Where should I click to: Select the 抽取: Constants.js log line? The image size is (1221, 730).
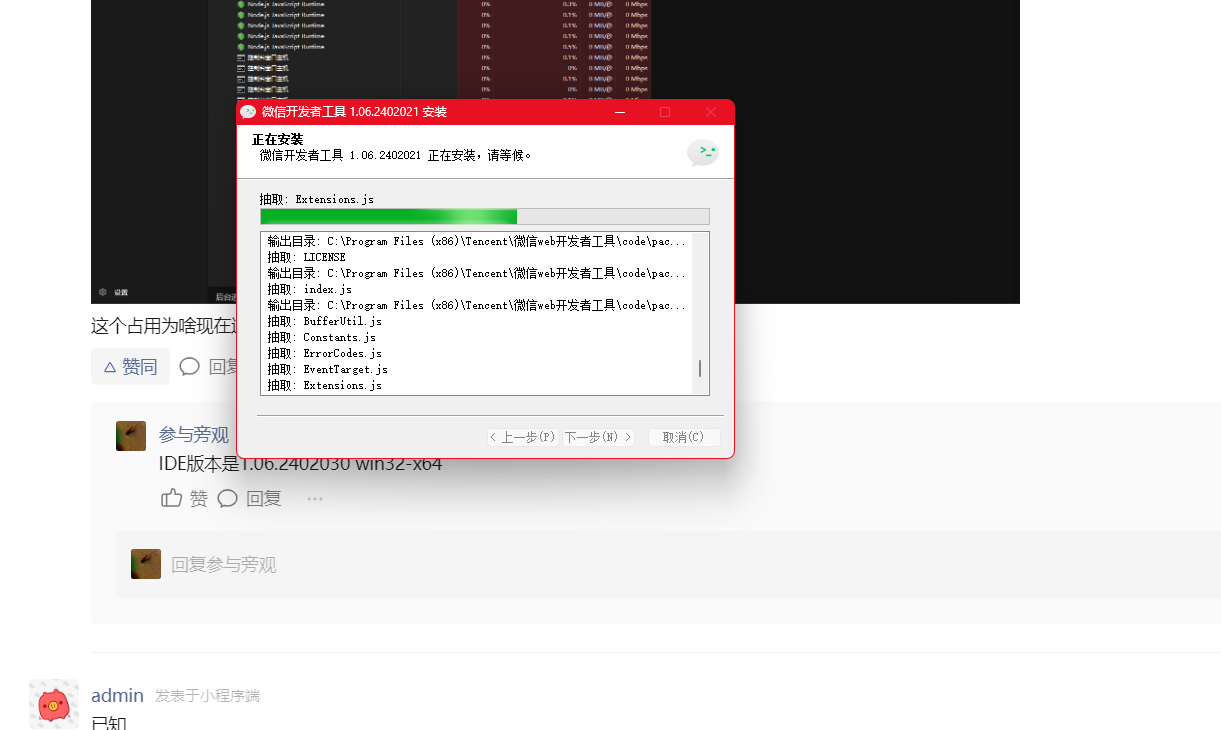pos(321,337)
